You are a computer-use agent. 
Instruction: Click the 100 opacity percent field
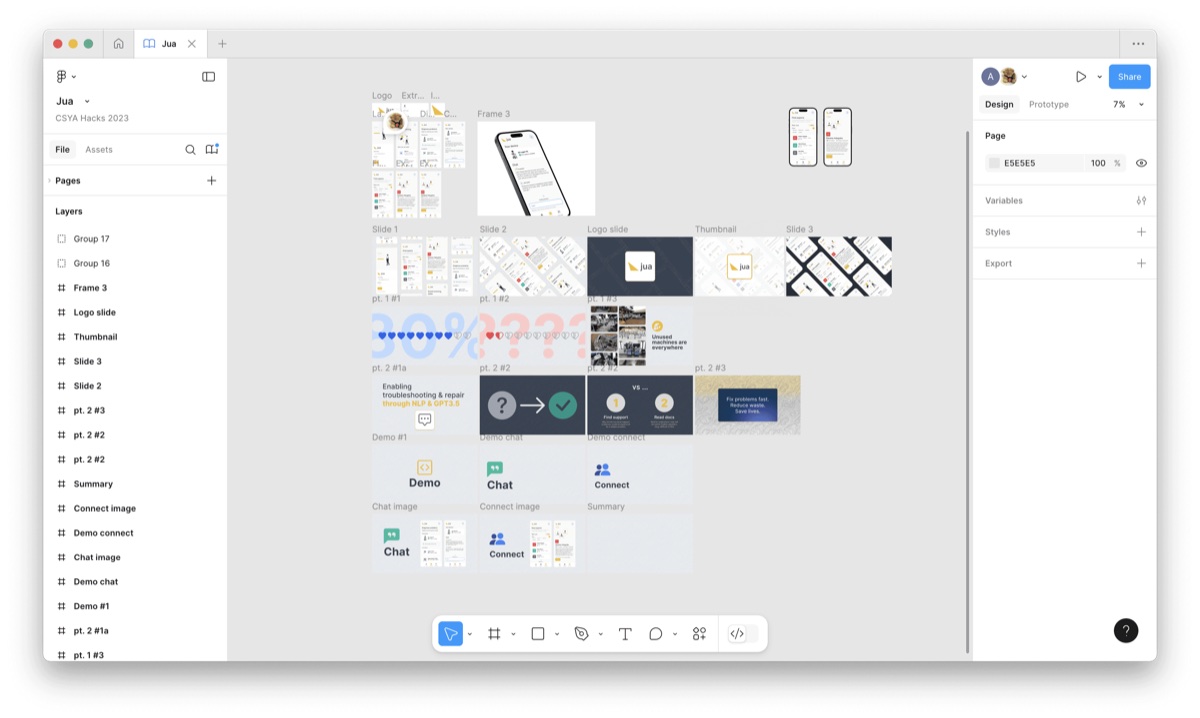coord(1098,163)
